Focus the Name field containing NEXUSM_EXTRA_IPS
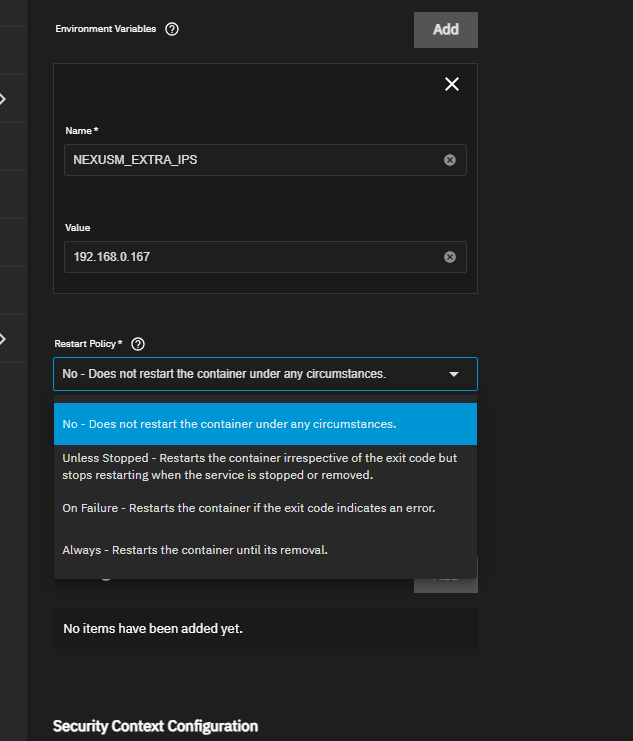Image resolution: width=633 pixels, height=741 pixels. tap(265, 160)
